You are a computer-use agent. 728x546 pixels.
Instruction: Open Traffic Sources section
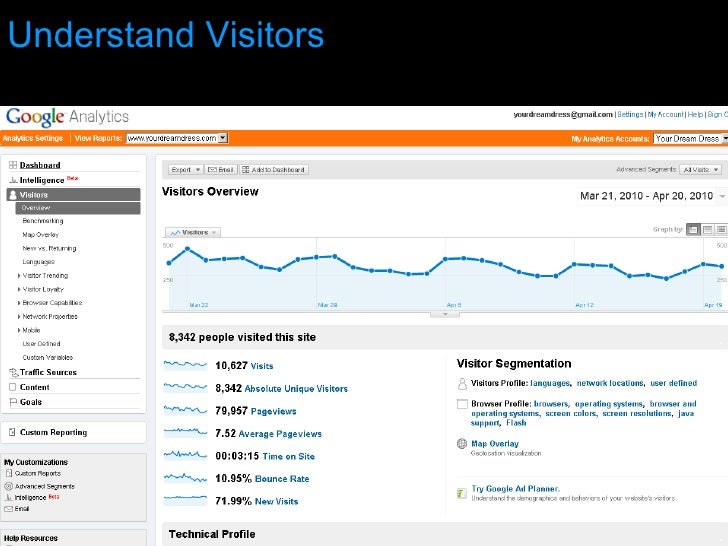click(48, 372)
